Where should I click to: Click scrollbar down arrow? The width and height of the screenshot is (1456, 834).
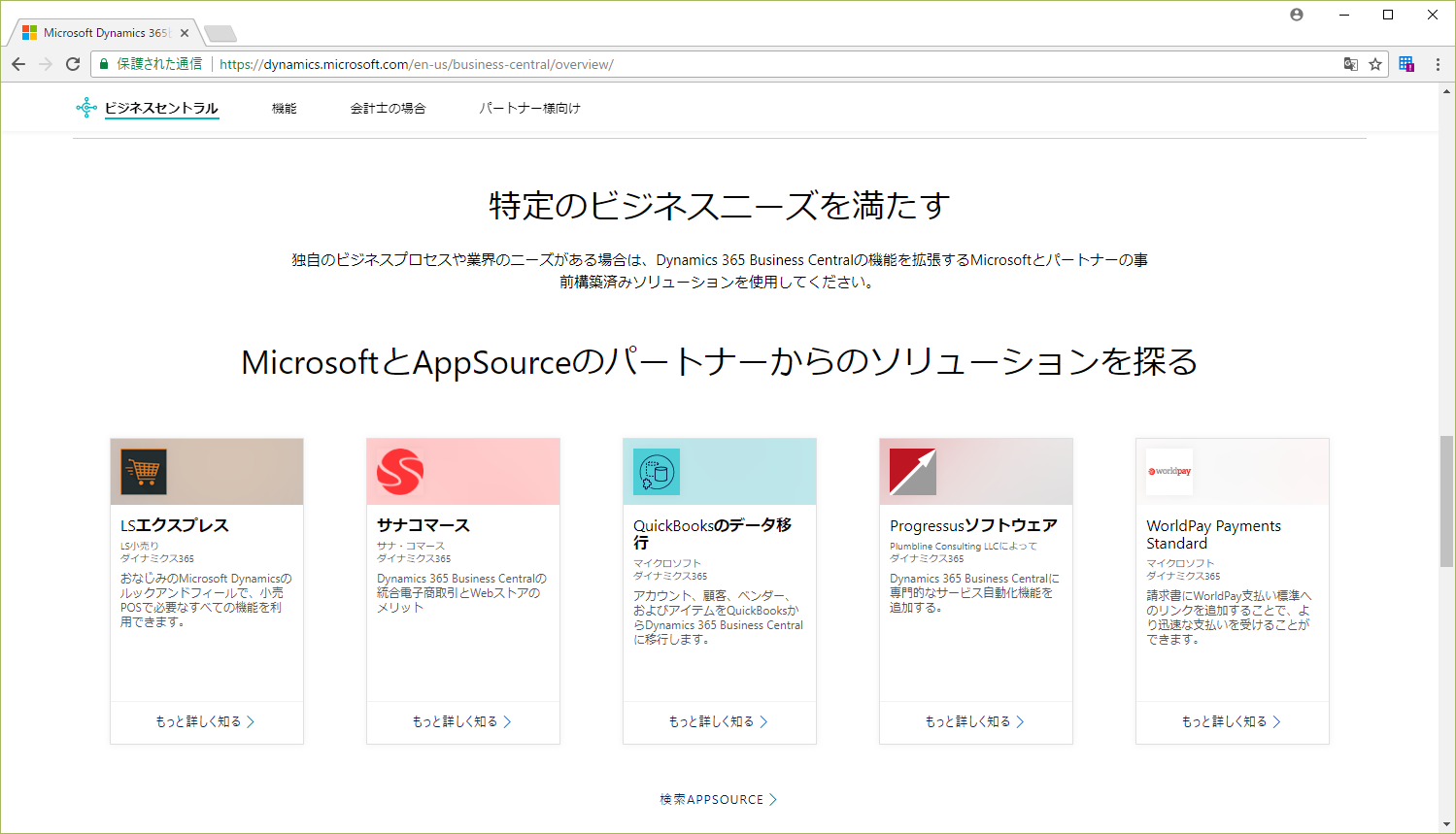coord(1446,825)
